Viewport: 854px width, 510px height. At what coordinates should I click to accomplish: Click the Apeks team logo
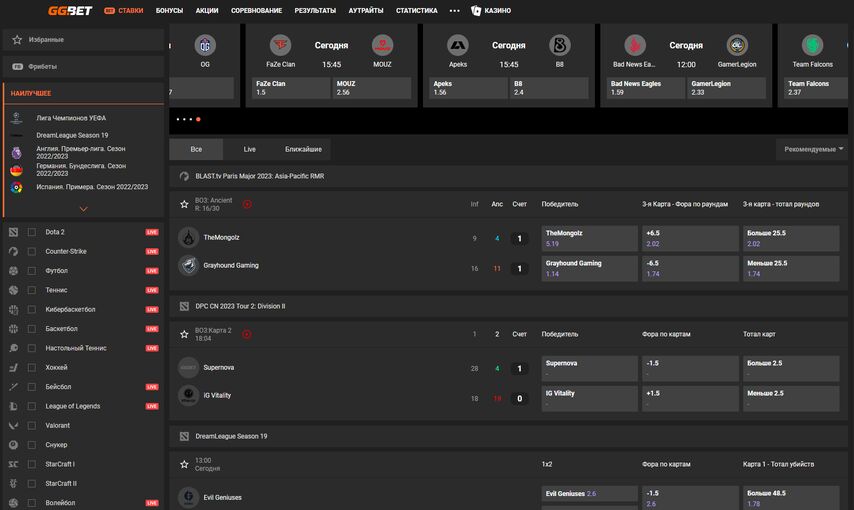[458, 45]
